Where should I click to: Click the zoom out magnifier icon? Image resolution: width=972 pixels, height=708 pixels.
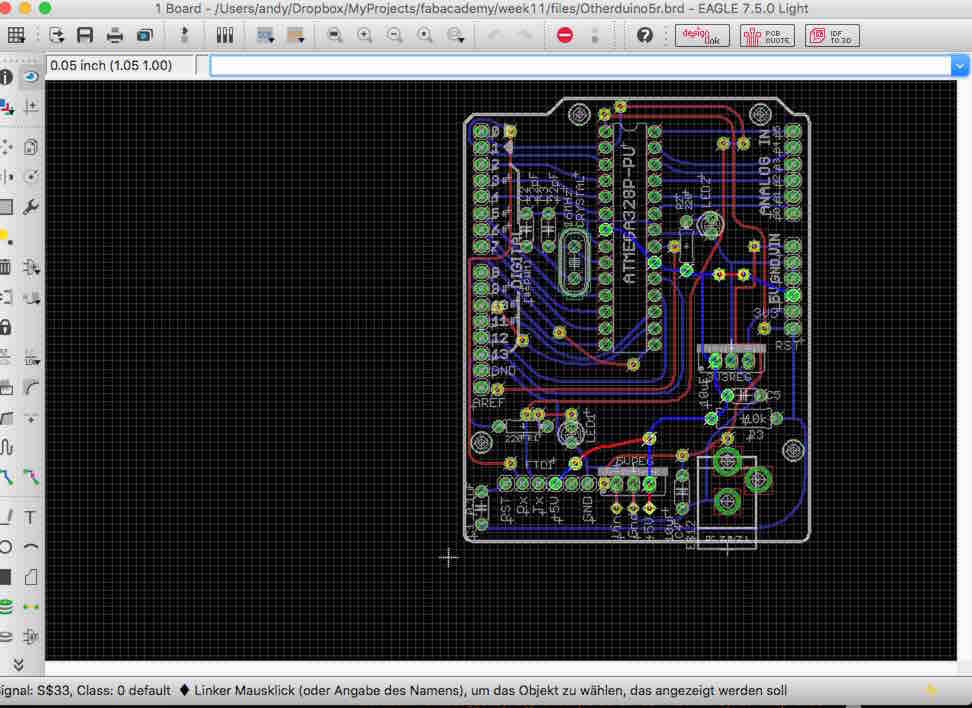click(395, 35)
